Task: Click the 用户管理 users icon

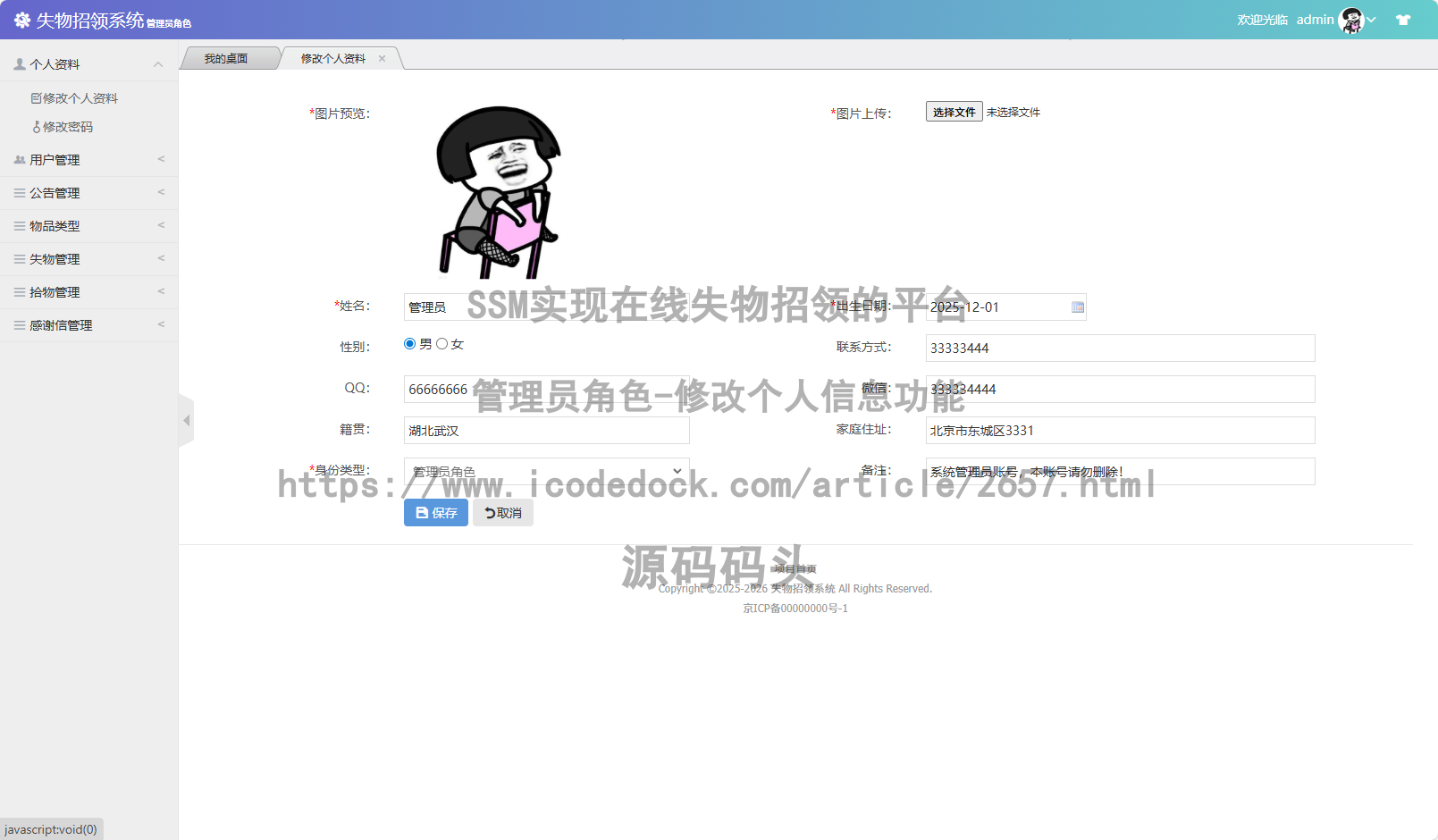Action: point(19,159)
